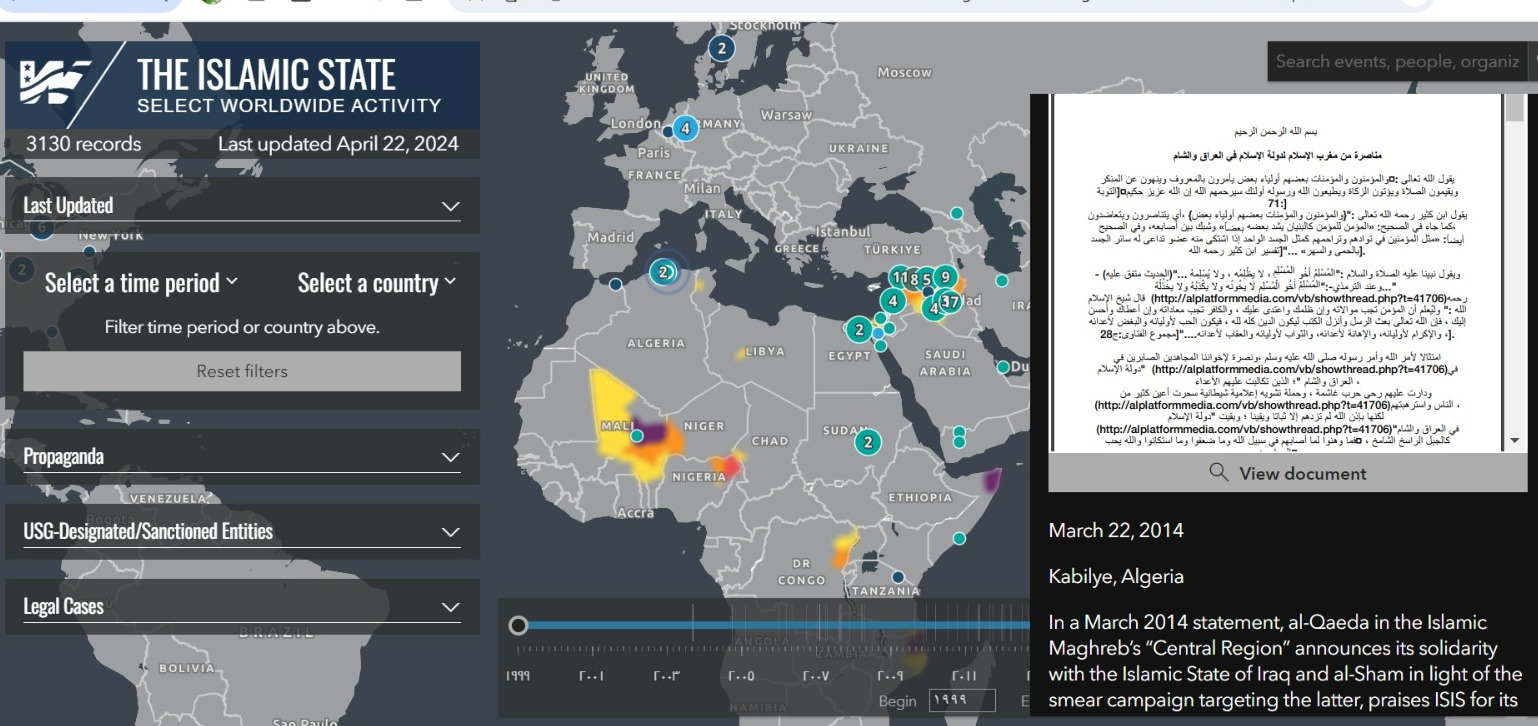Image resolution: width=1538 pixels, height=726 pixels.
Task: Click the cluster marker labeled 37
Action: (x=950, y=301)
